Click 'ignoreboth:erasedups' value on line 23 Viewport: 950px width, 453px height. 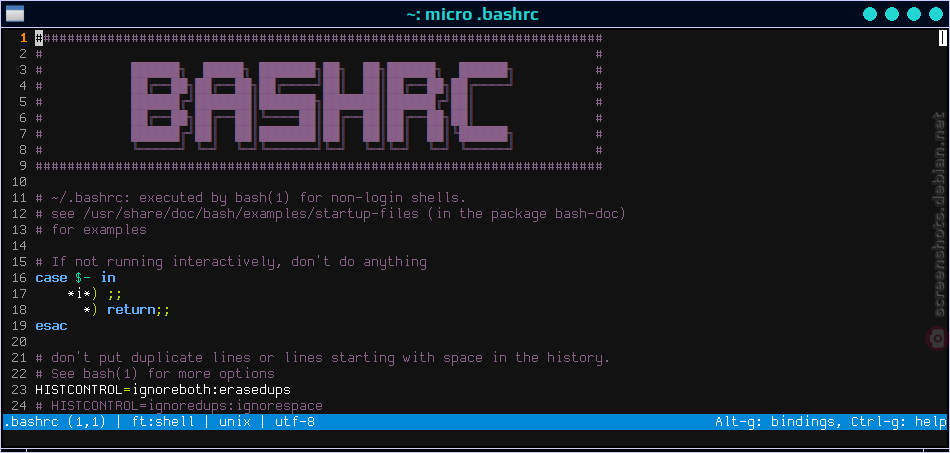(211, 389)
